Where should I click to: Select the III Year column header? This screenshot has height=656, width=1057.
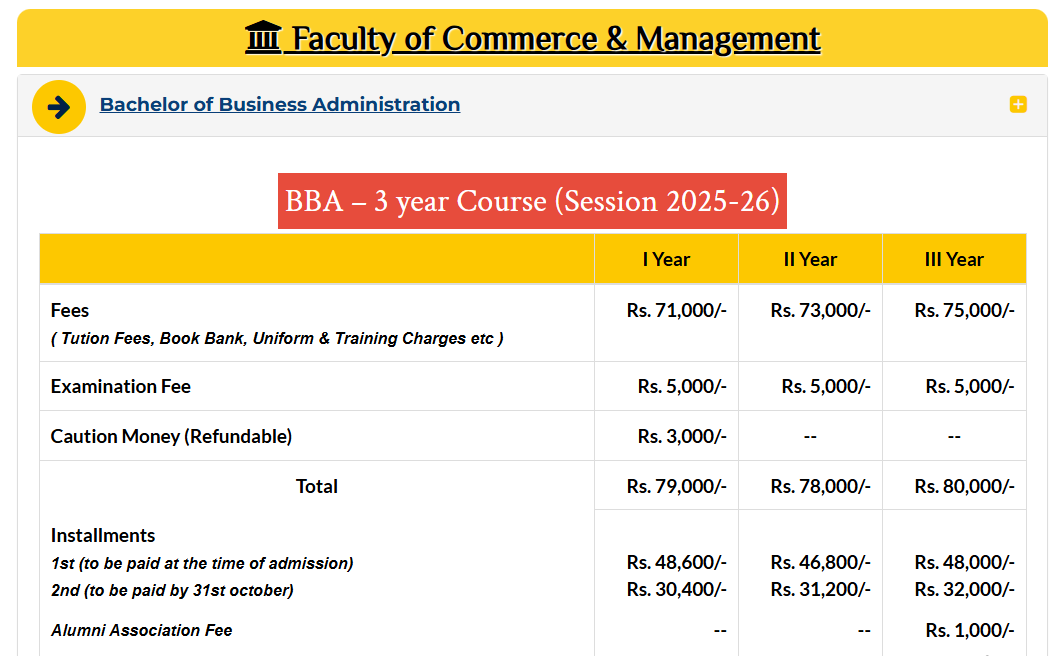coord(954,258)
